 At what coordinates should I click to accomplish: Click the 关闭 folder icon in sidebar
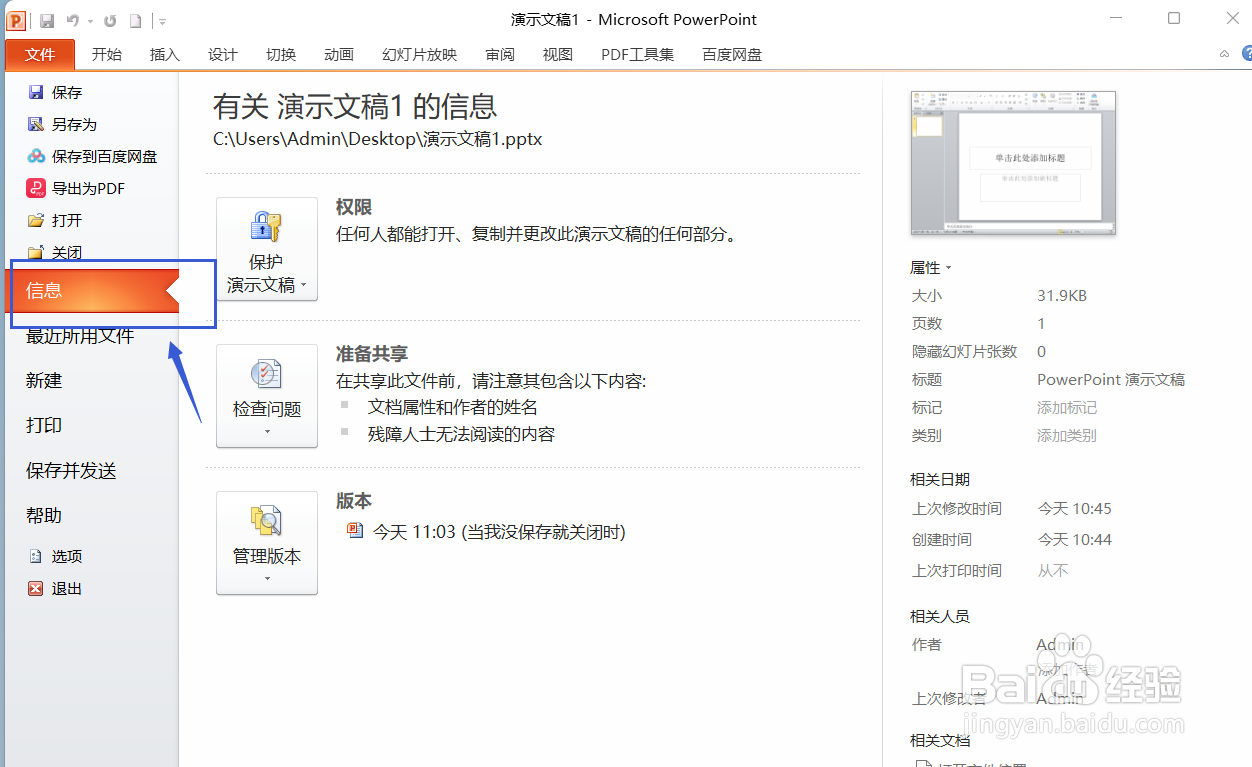pyautogui.click(x=36, y=252)
